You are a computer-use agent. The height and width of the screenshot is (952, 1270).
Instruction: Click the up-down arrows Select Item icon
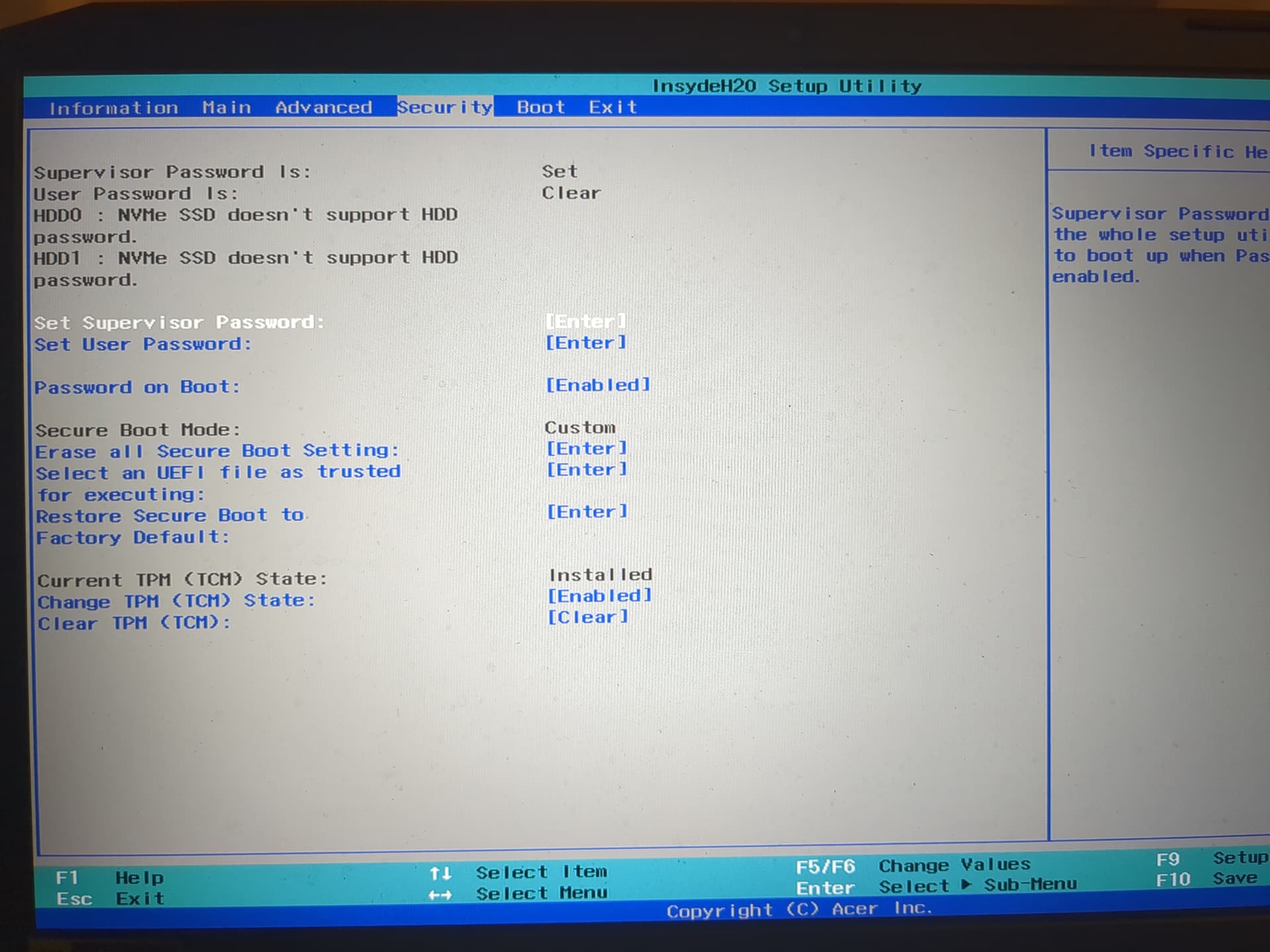[441, 873]
